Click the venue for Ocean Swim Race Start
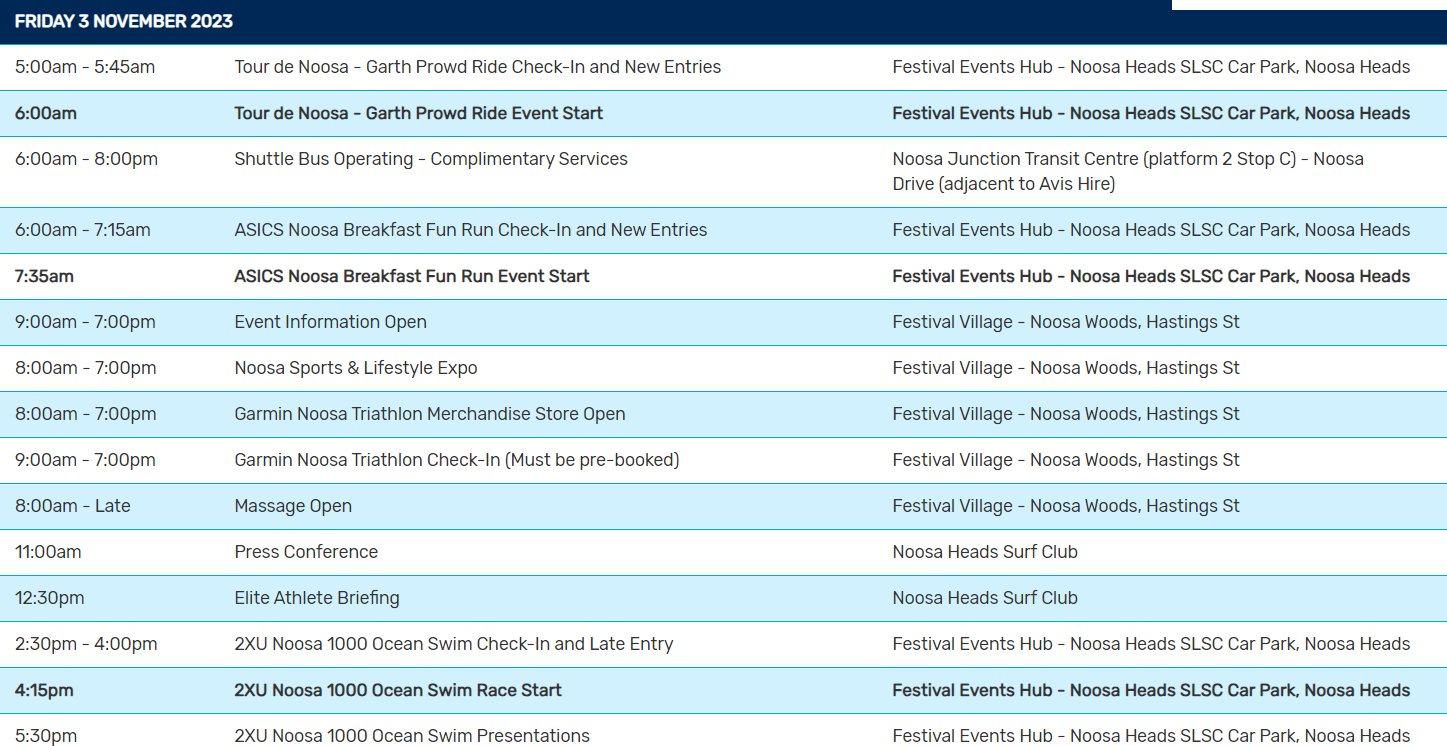 pyautogui.click(x=1151, y=690)
